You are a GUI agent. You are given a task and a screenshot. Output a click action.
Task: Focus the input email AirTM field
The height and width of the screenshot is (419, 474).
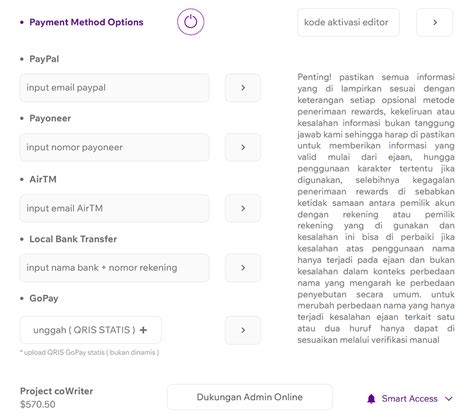click(x=114, y=208)
